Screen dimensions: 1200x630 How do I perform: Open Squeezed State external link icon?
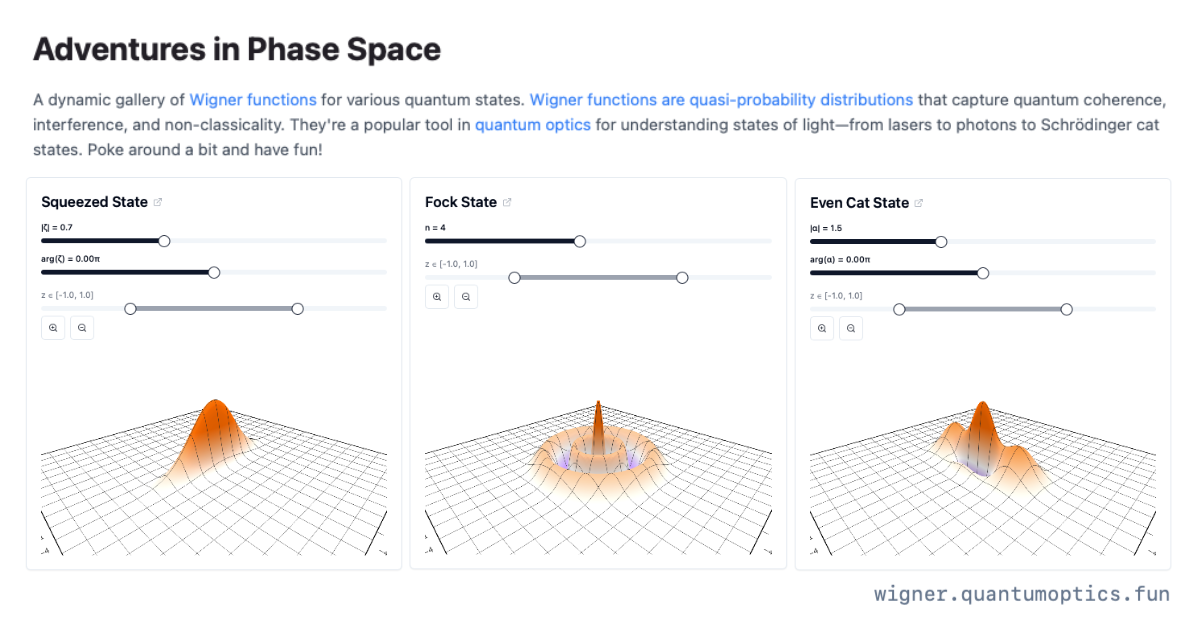[x=158, y=202]
